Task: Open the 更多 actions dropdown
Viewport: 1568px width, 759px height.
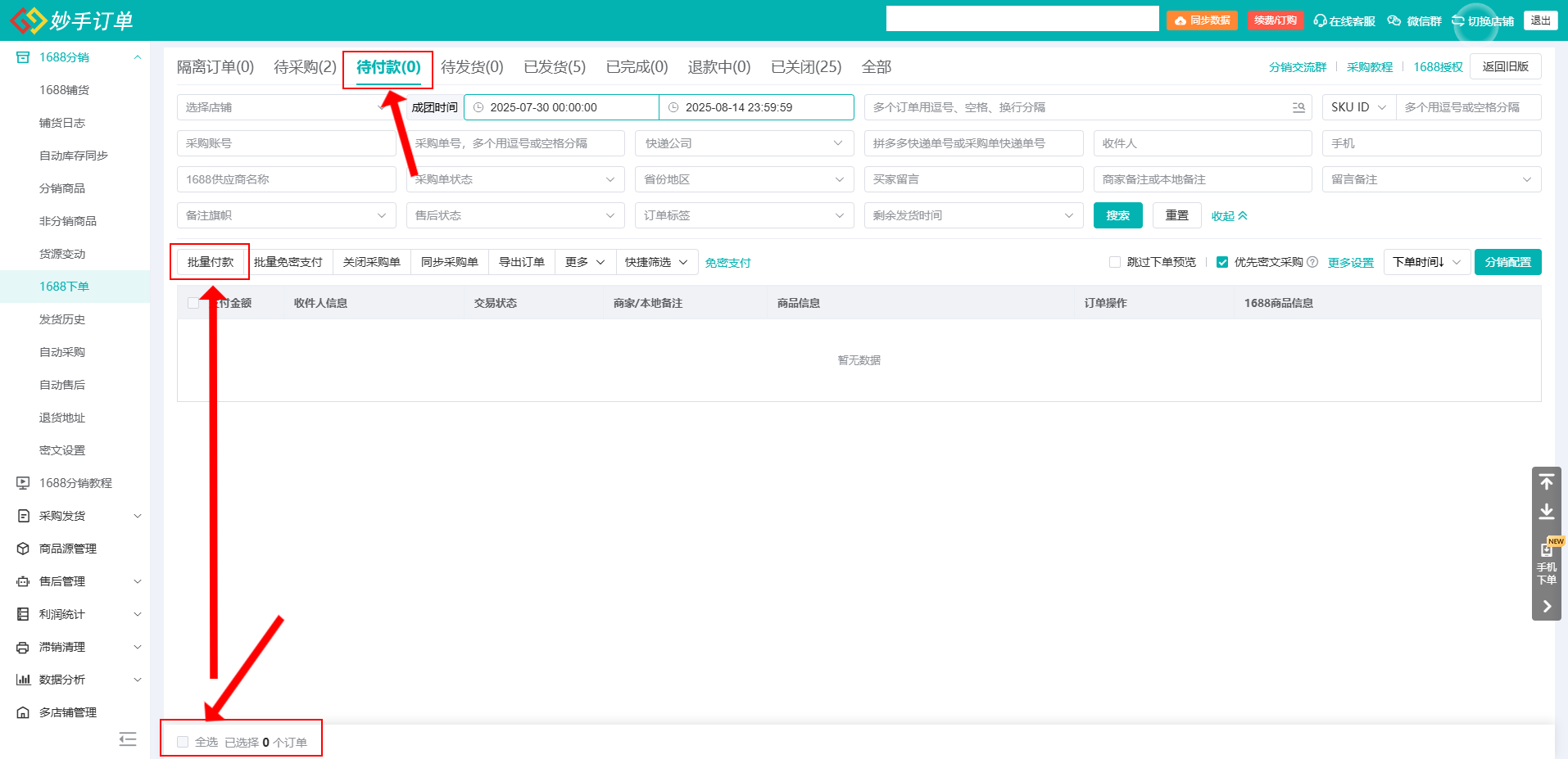Action: point(585,262)
